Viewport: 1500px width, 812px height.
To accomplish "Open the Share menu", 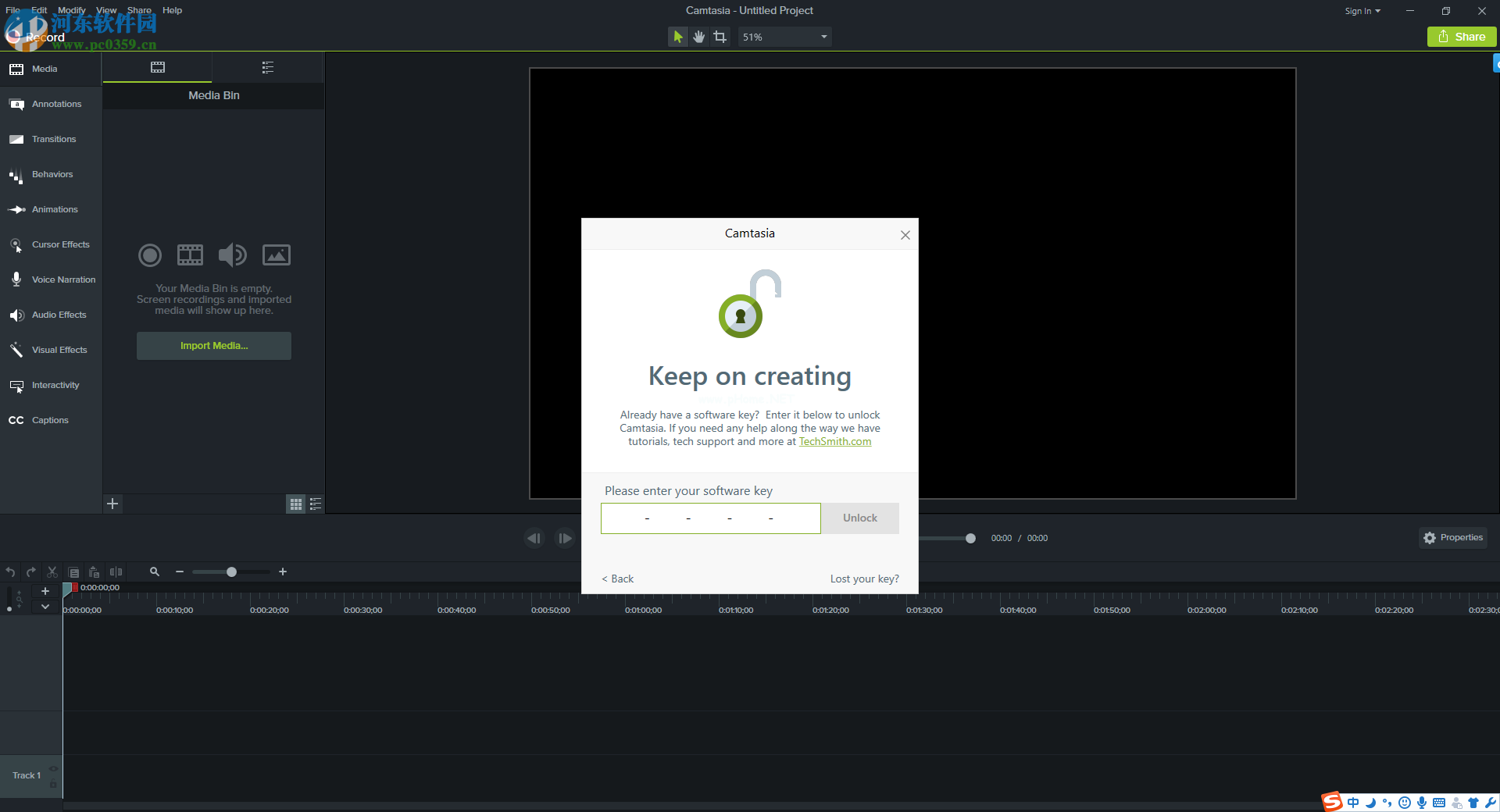I will tap(139, 10).
